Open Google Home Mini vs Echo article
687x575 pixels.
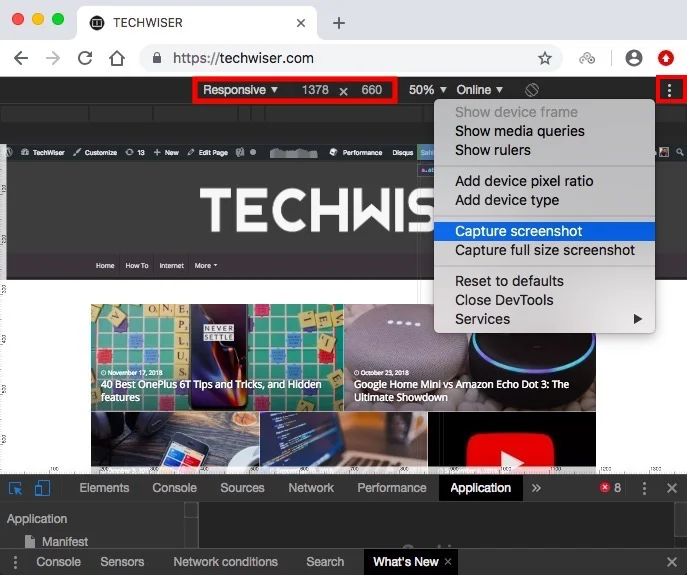pyautogui.click(x=470, y=358)
